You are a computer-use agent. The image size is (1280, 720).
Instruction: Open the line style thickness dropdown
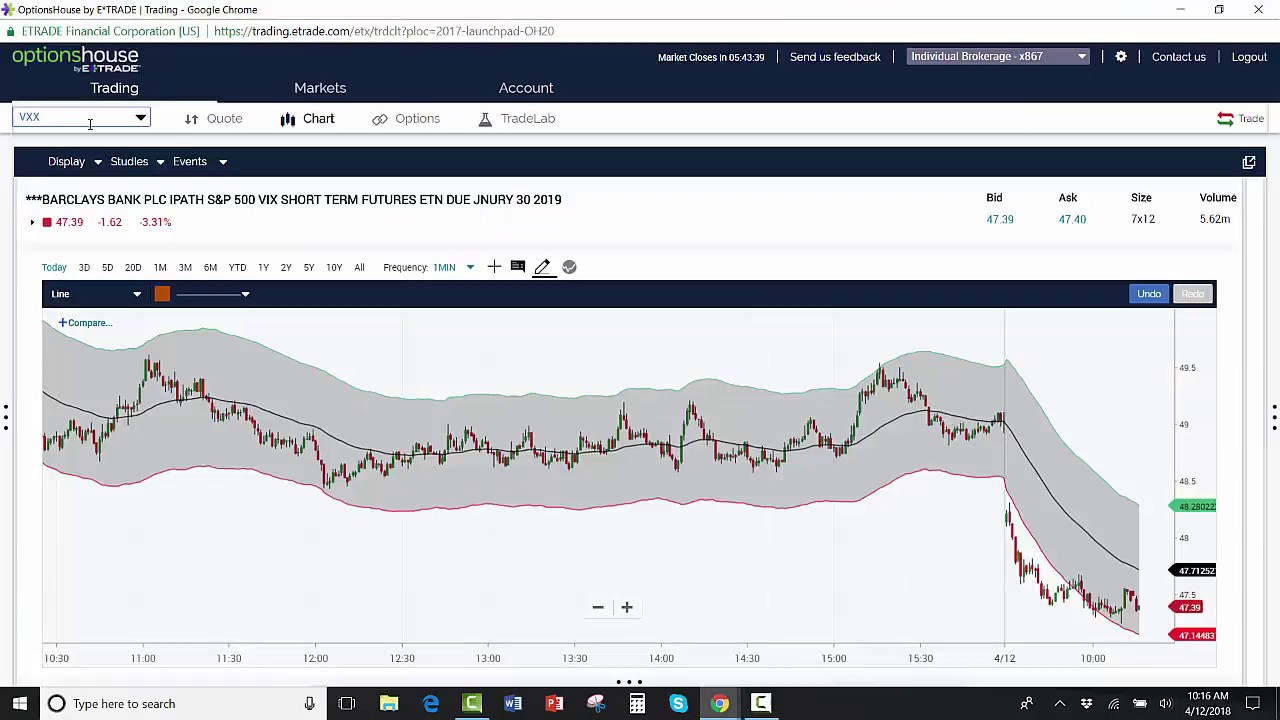coord(215,294)
